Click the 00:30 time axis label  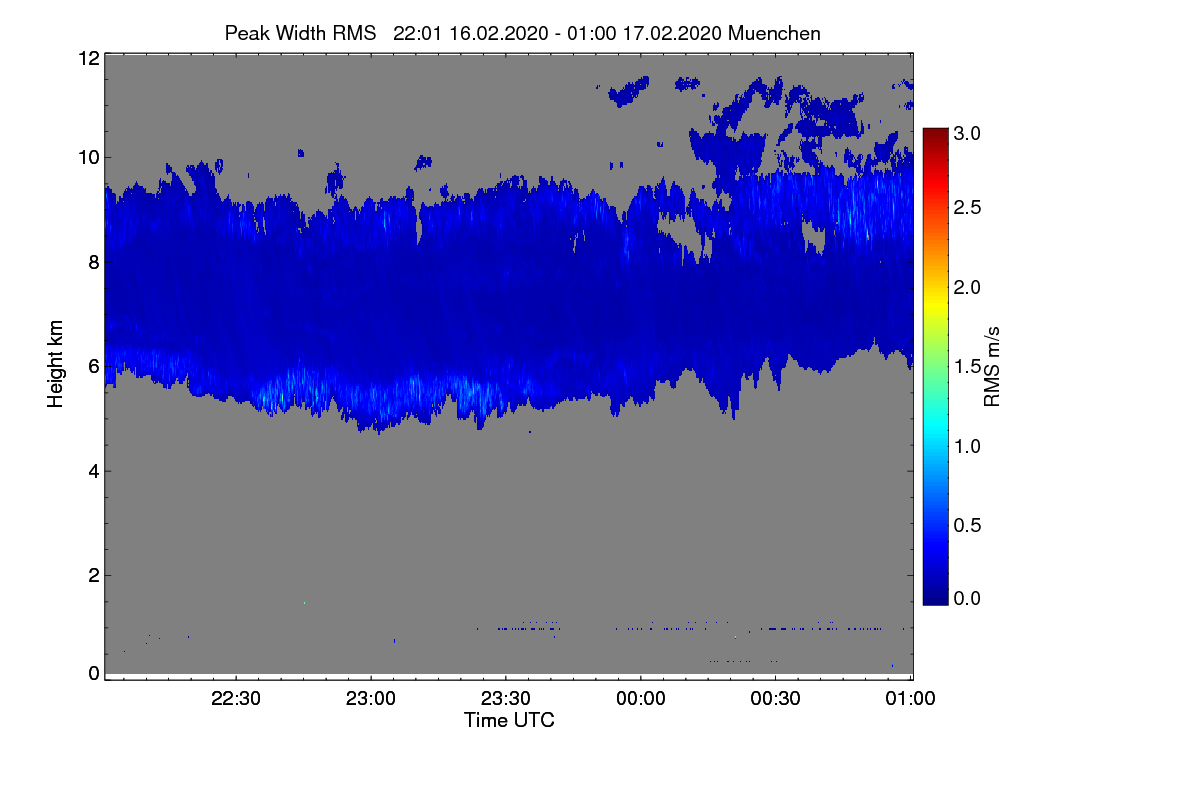point(776,699)
